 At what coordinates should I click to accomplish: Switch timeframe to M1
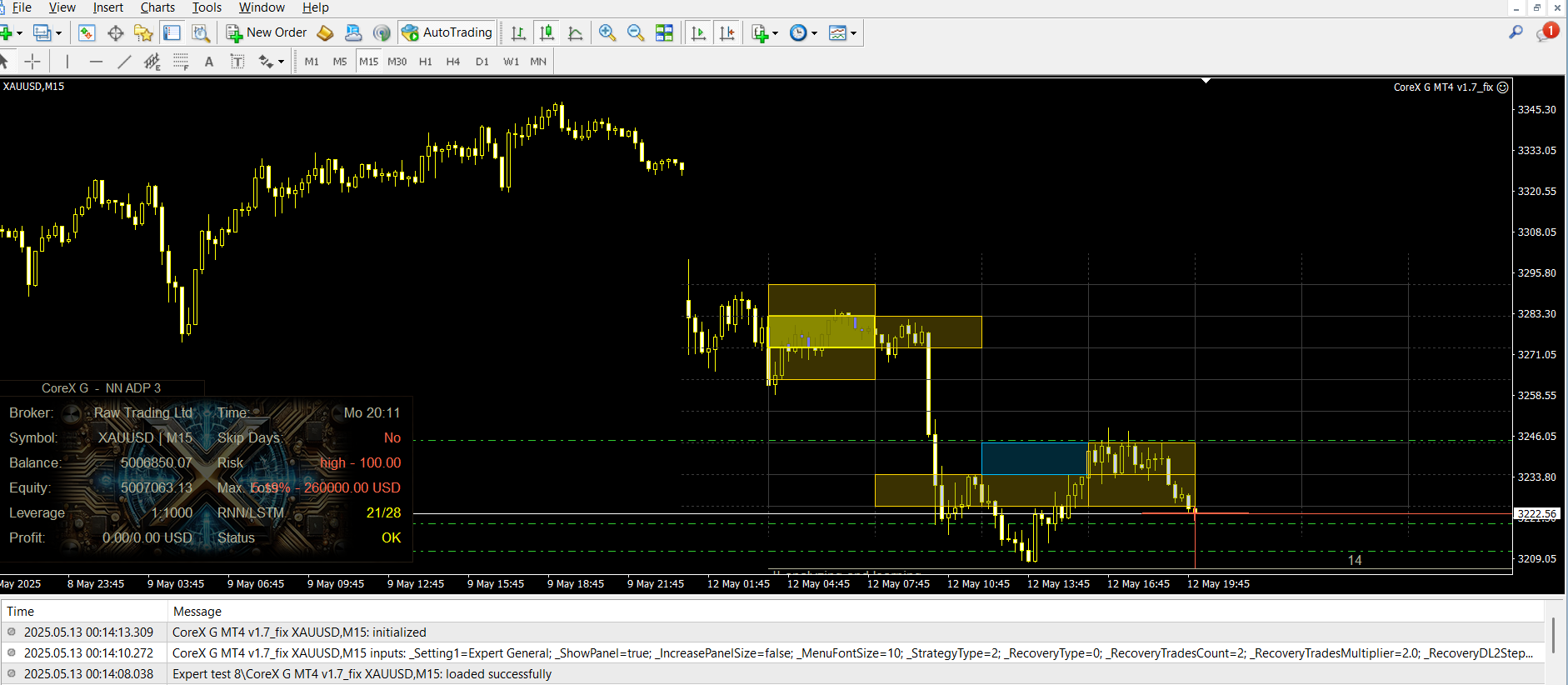coord(312,61)
